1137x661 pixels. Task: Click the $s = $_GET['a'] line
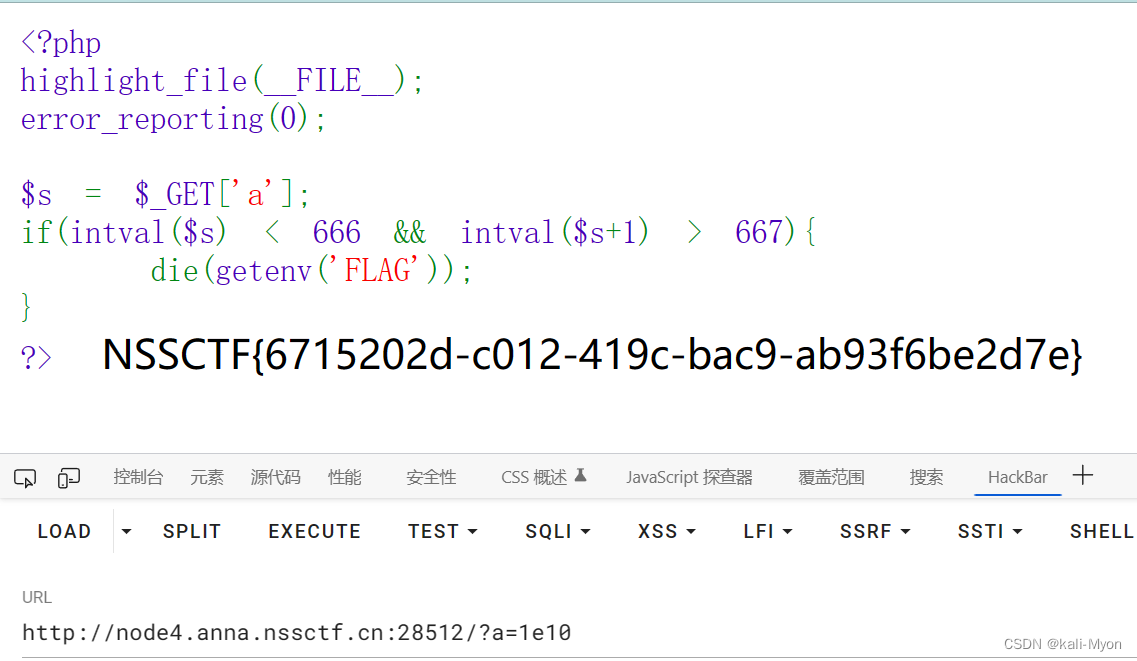165,194
